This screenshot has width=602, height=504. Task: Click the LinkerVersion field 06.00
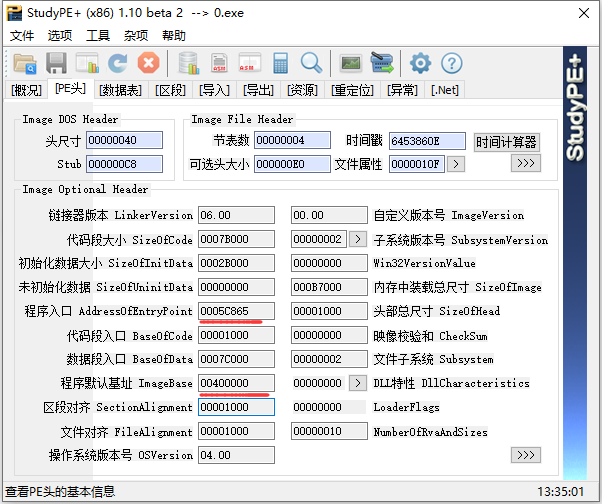[x=236, y=215]
